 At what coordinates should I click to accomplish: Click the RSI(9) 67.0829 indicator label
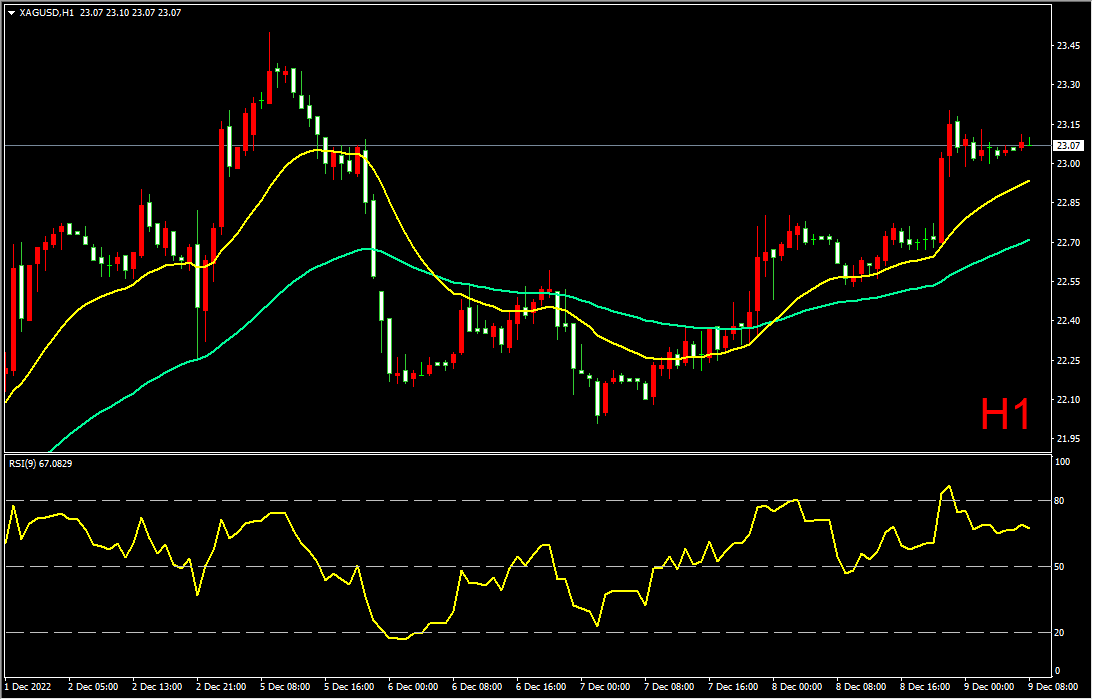pyautogui.click(x=40, y=462)
